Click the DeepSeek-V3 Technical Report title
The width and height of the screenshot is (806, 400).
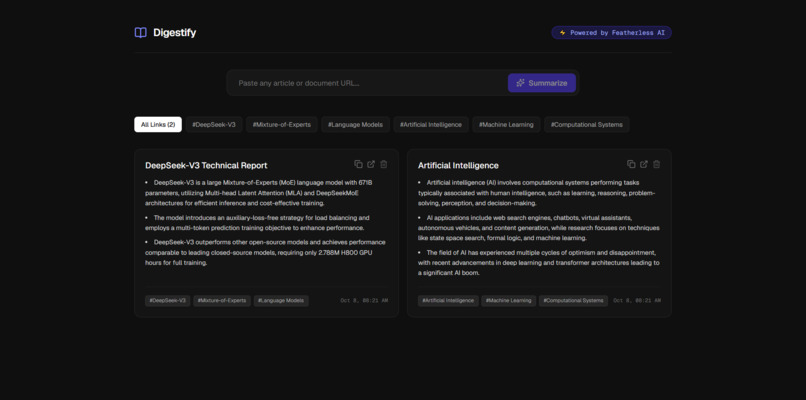coord(206,166)
